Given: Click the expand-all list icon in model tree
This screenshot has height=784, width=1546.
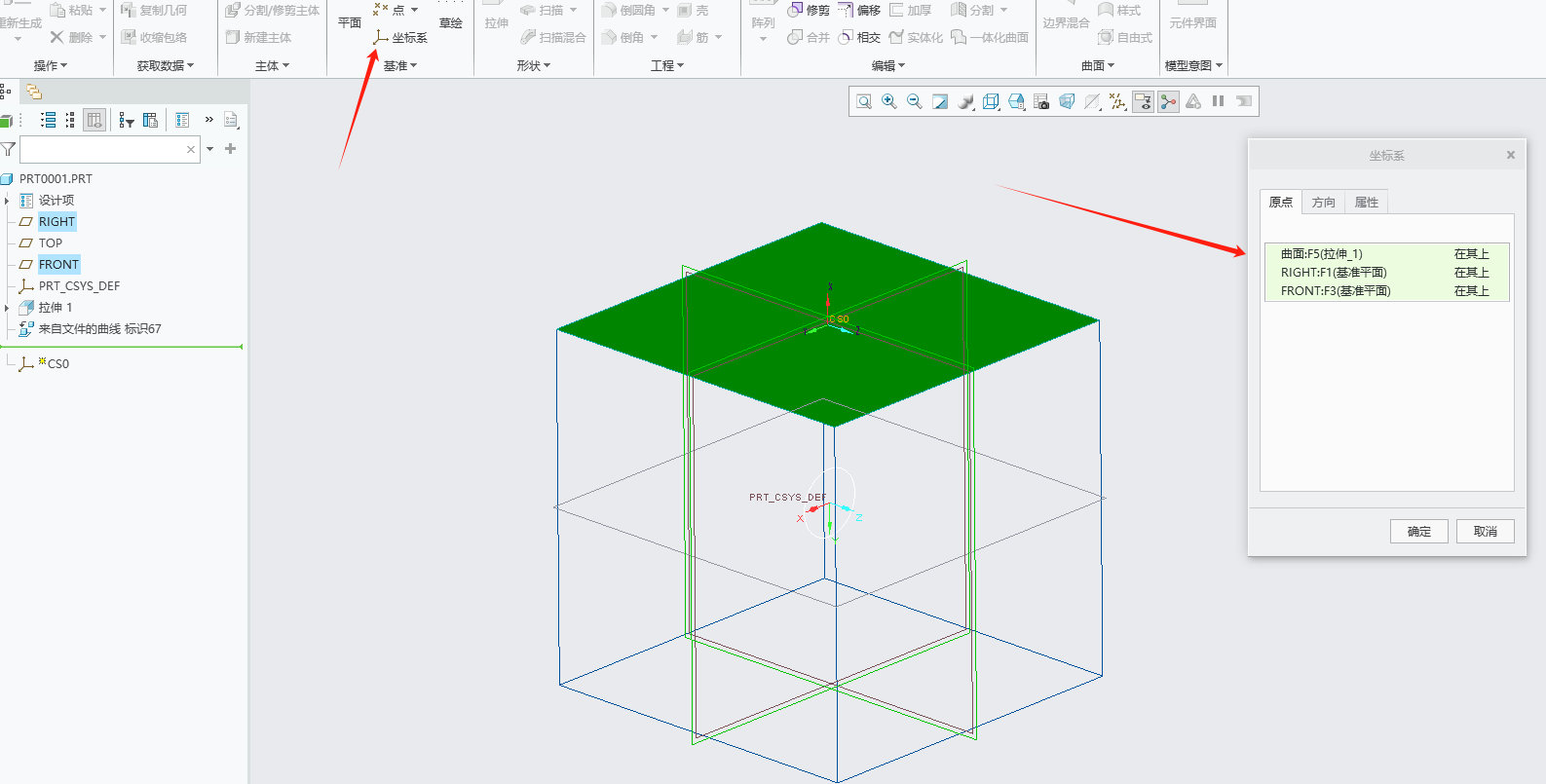Looking at the screenshot, I should (48, 120).
